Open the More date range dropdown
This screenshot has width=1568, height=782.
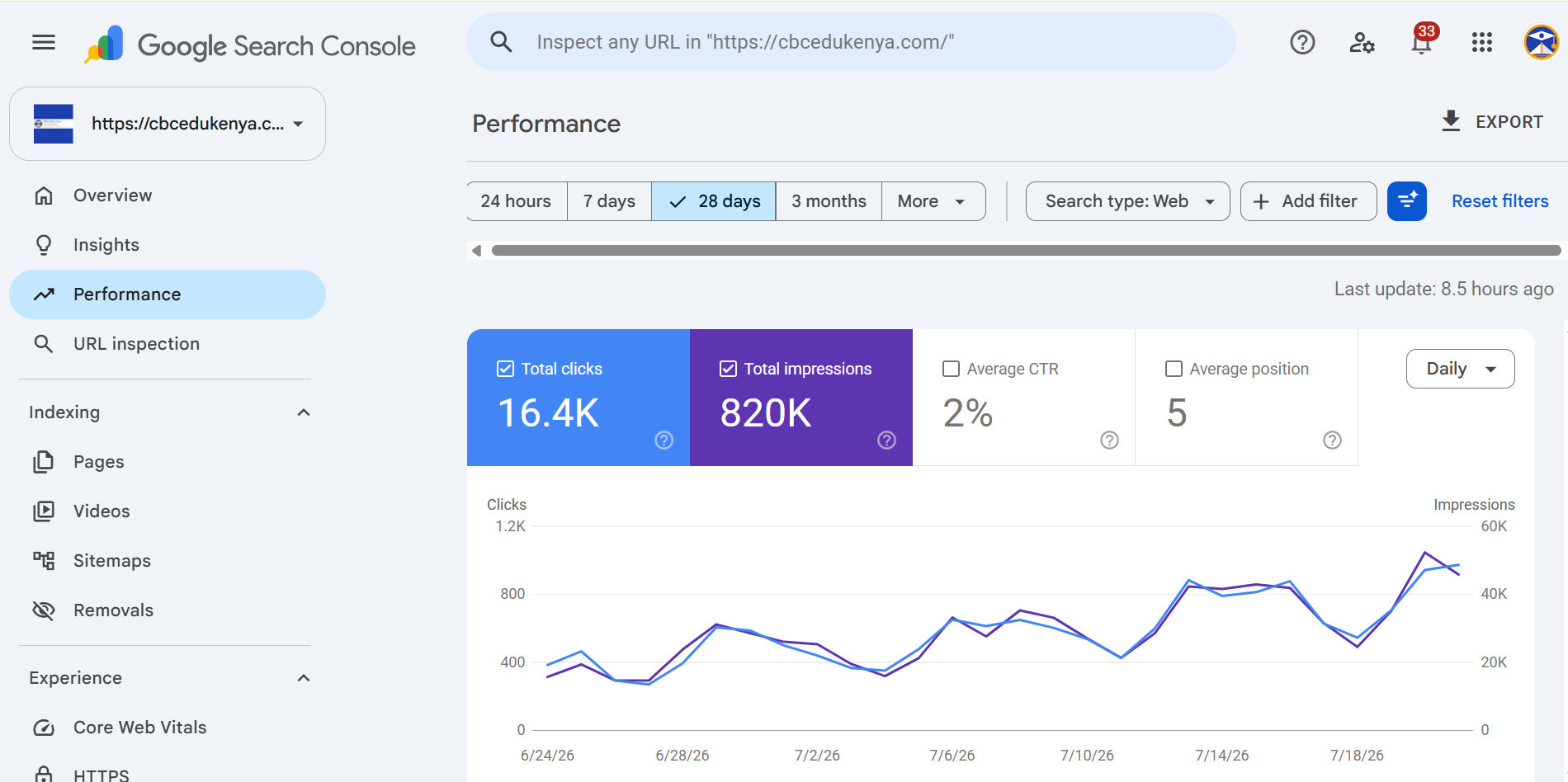[x=933, y=201]
